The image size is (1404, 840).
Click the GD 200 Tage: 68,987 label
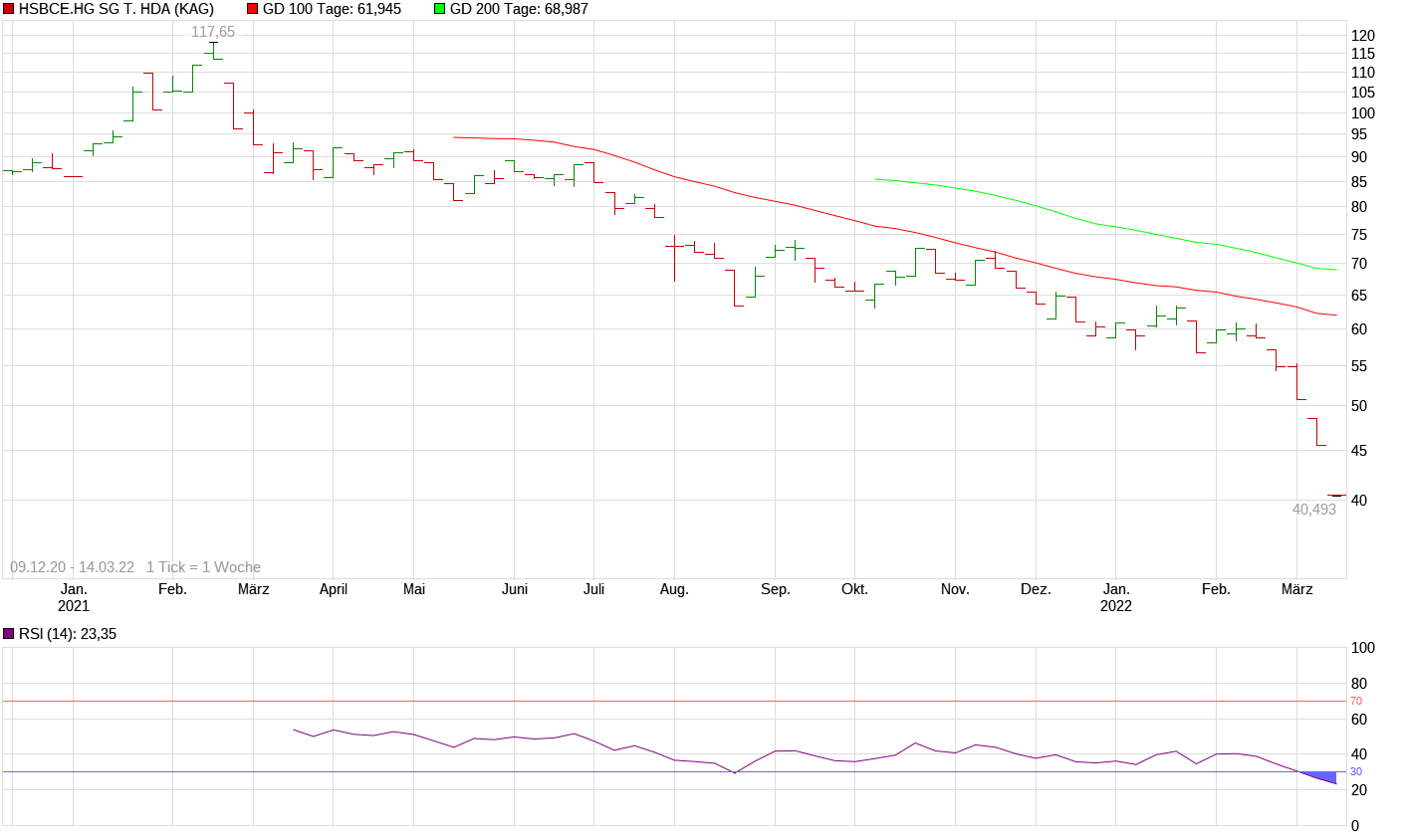(519, 9)
